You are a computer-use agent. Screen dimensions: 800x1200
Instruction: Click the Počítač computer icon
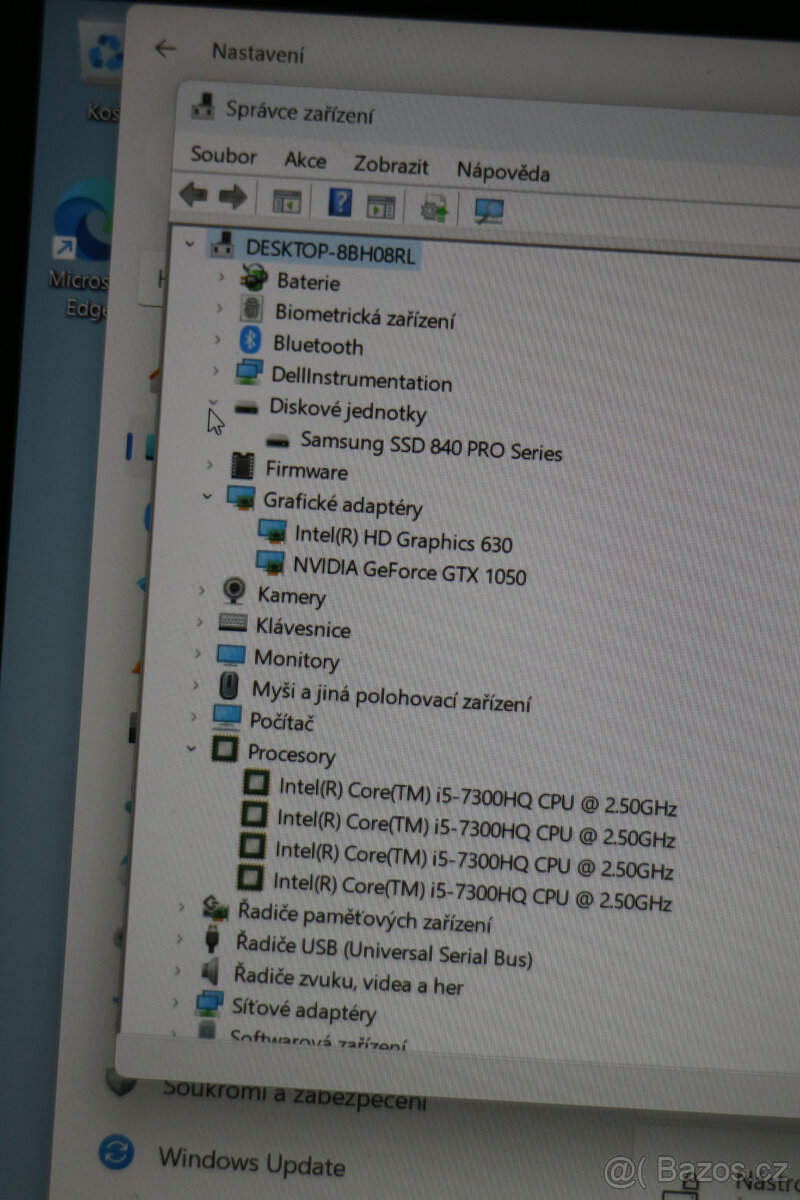[x=227, y=718]
